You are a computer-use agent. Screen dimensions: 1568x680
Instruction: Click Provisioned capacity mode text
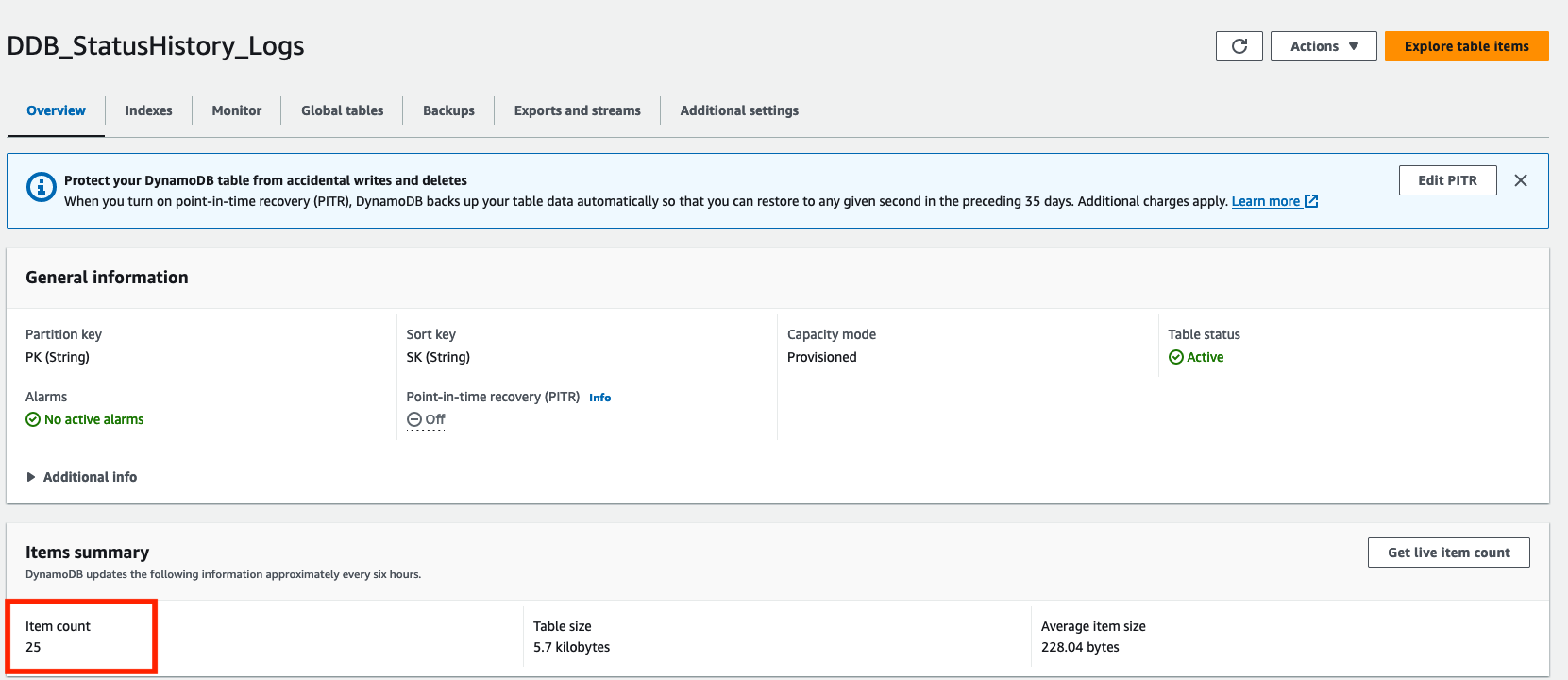[821, 357]
